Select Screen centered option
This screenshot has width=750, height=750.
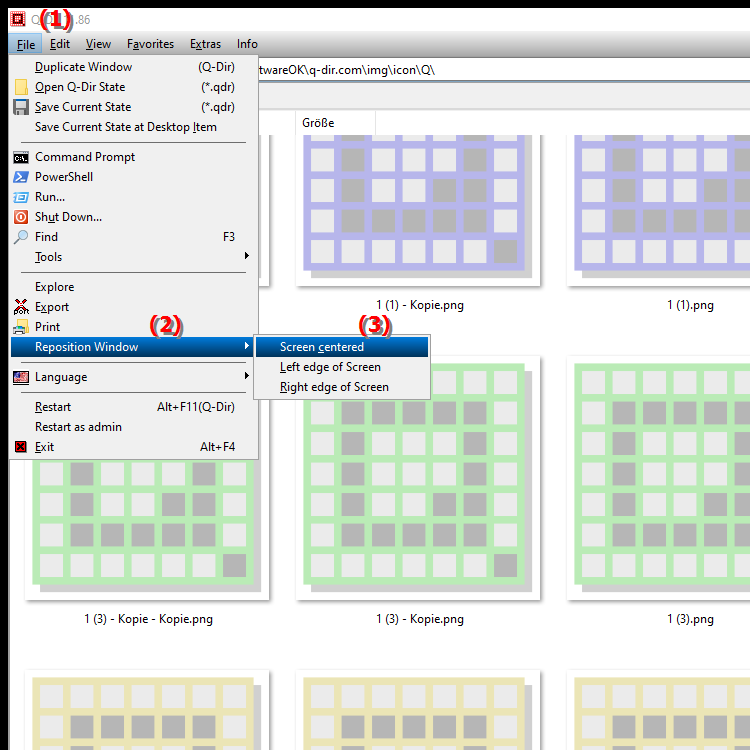tap(342, 347)
